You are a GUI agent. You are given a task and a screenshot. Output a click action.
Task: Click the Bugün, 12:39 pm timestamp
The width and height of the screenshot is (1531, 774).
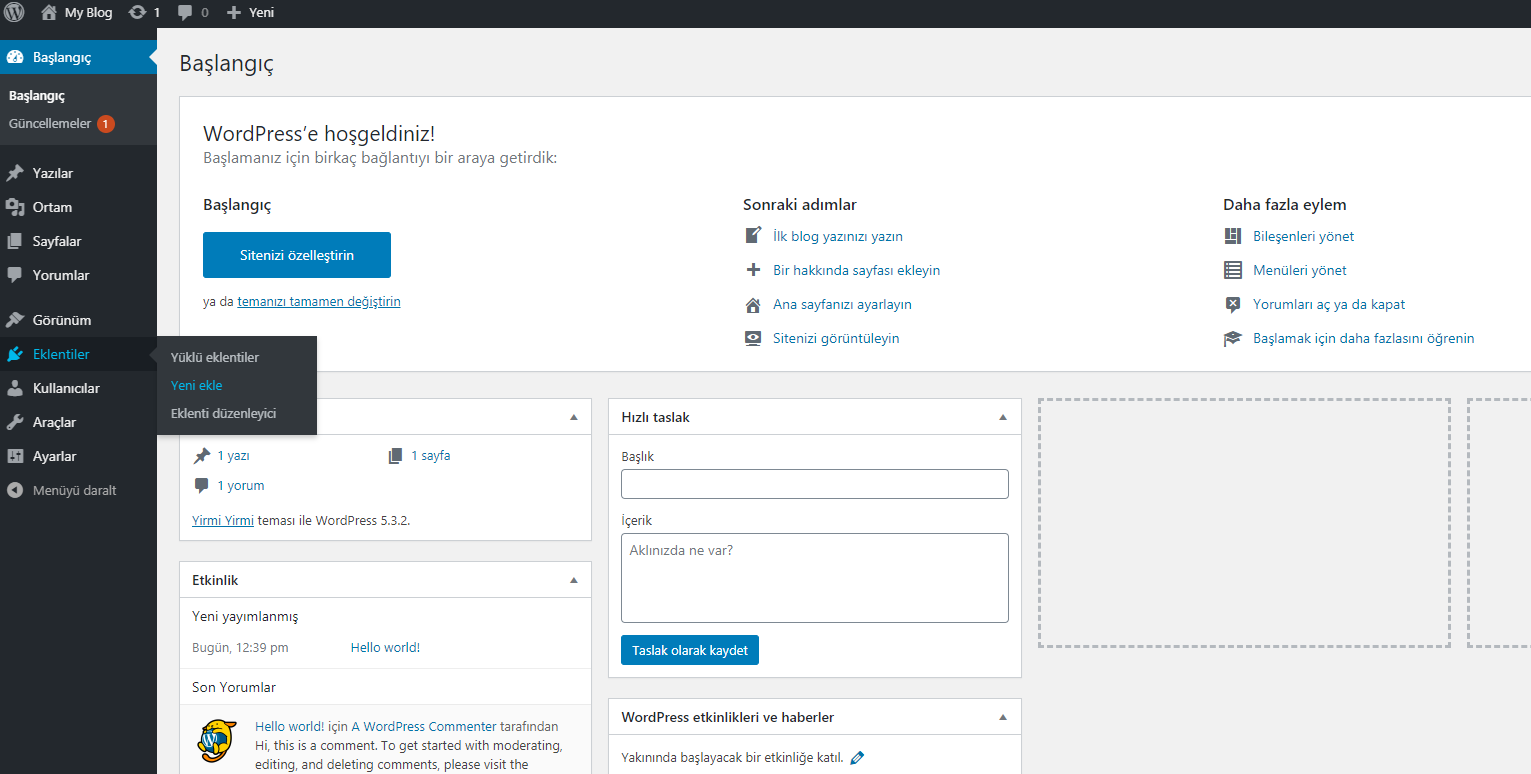[240, 647]
